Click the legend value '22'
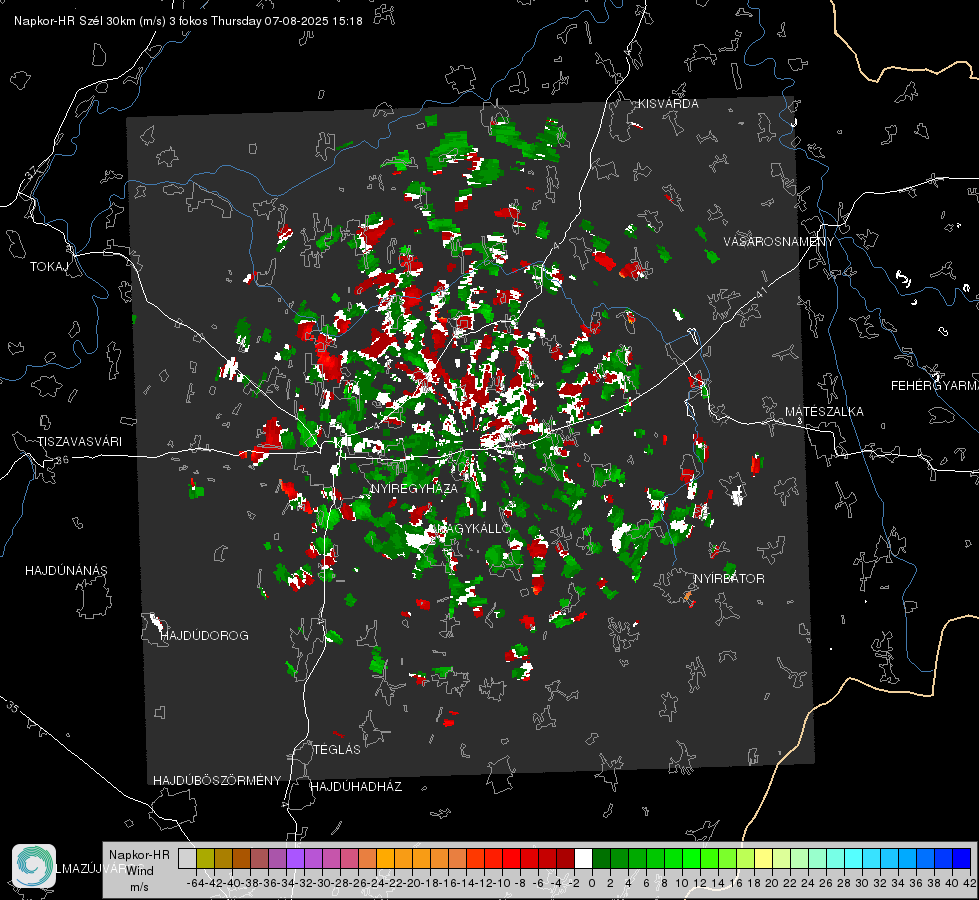The height and width of the screenshot is (900, 979). pyautogui.click(x=790, y=883)
